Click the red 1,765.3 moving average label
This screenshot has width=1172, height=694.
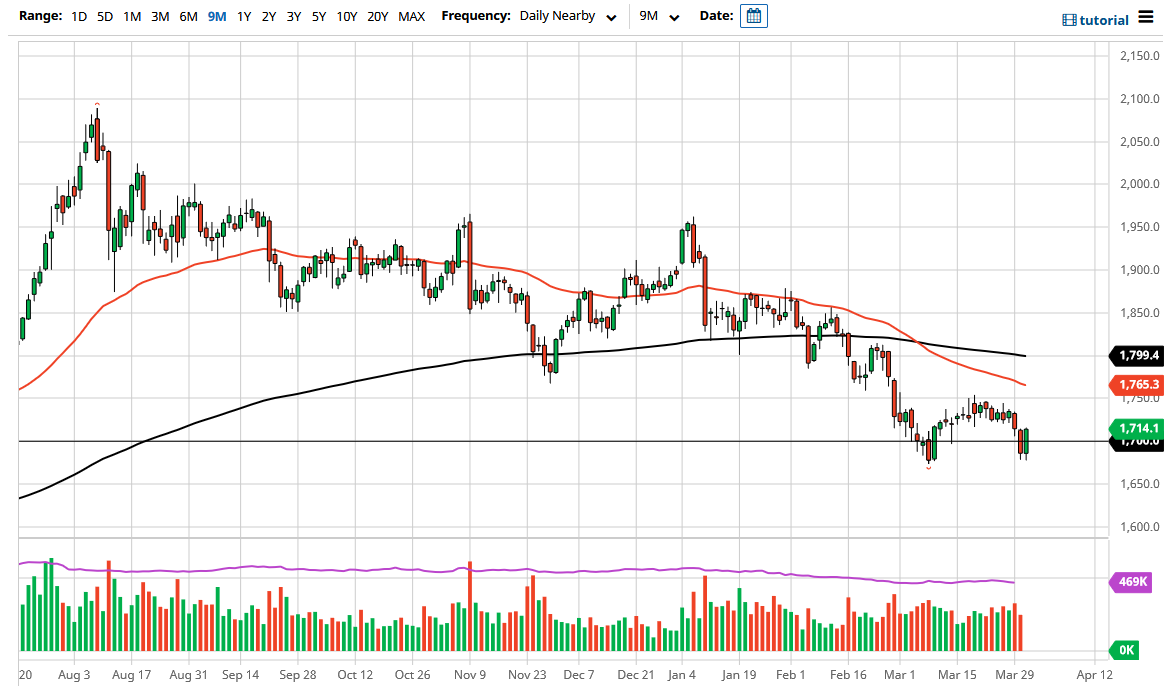point(1138,384)
